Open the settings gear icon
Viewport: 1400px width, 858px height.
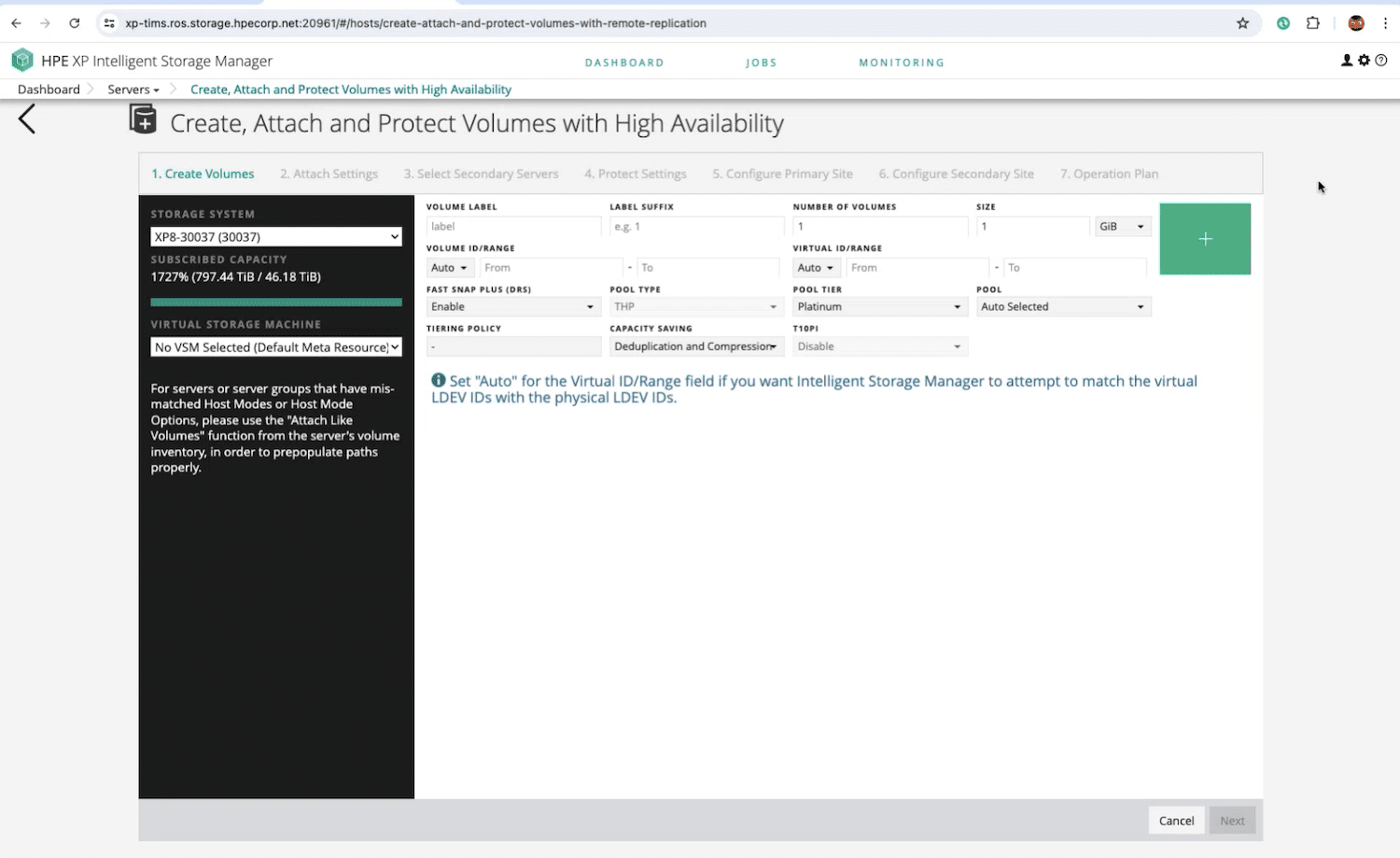click(x=1364, y=61)
